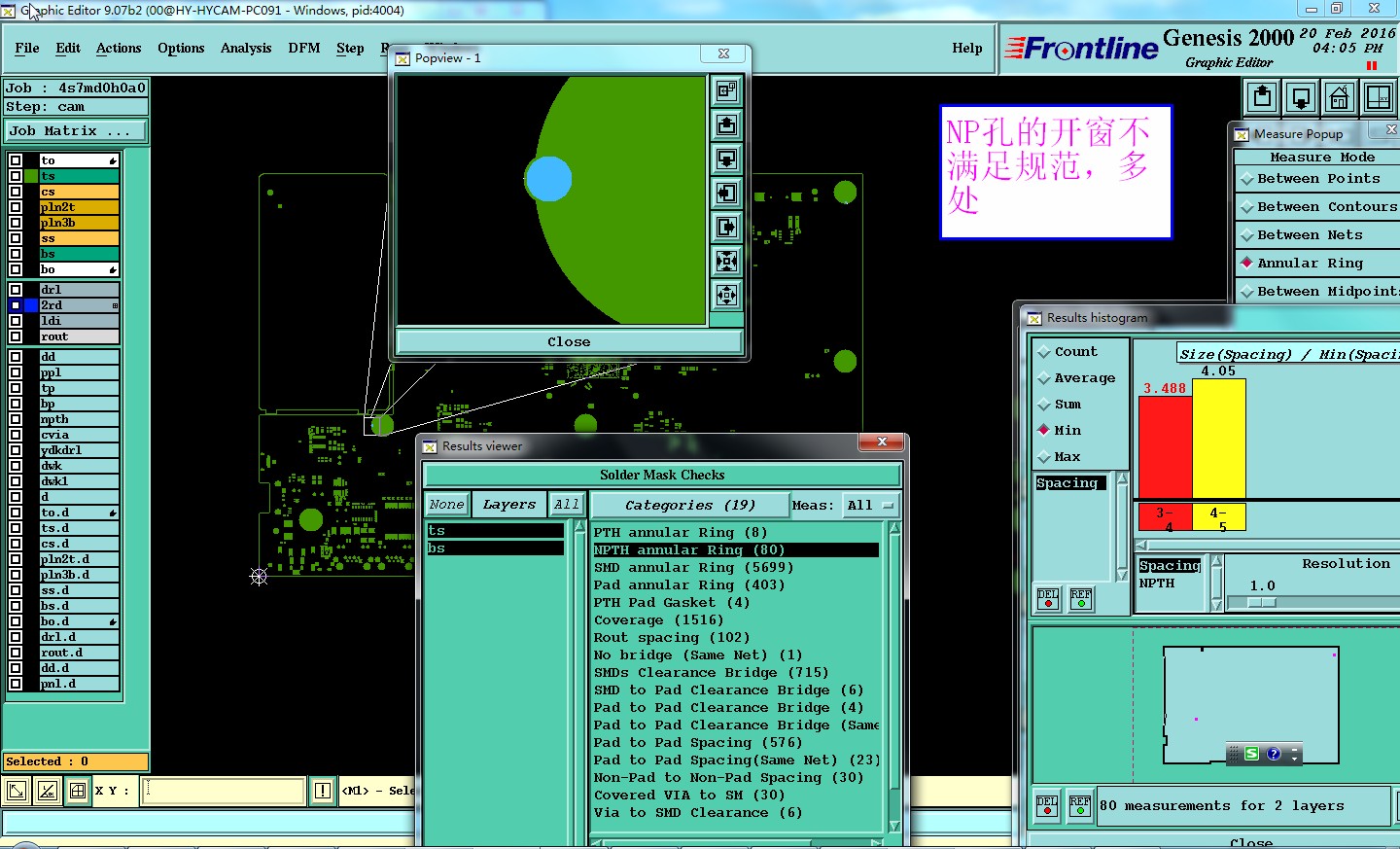The image size is (1400, 849).
Task: Open the Step menu
Action: pyautogui.click(x=350, y=48)
